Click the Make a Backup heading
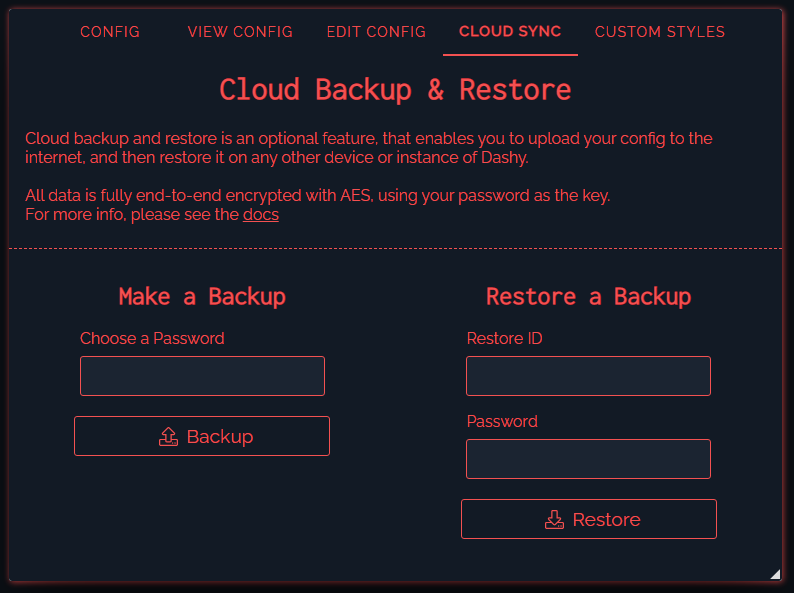The width and height of the screenshot is (794, 593). 202,297
